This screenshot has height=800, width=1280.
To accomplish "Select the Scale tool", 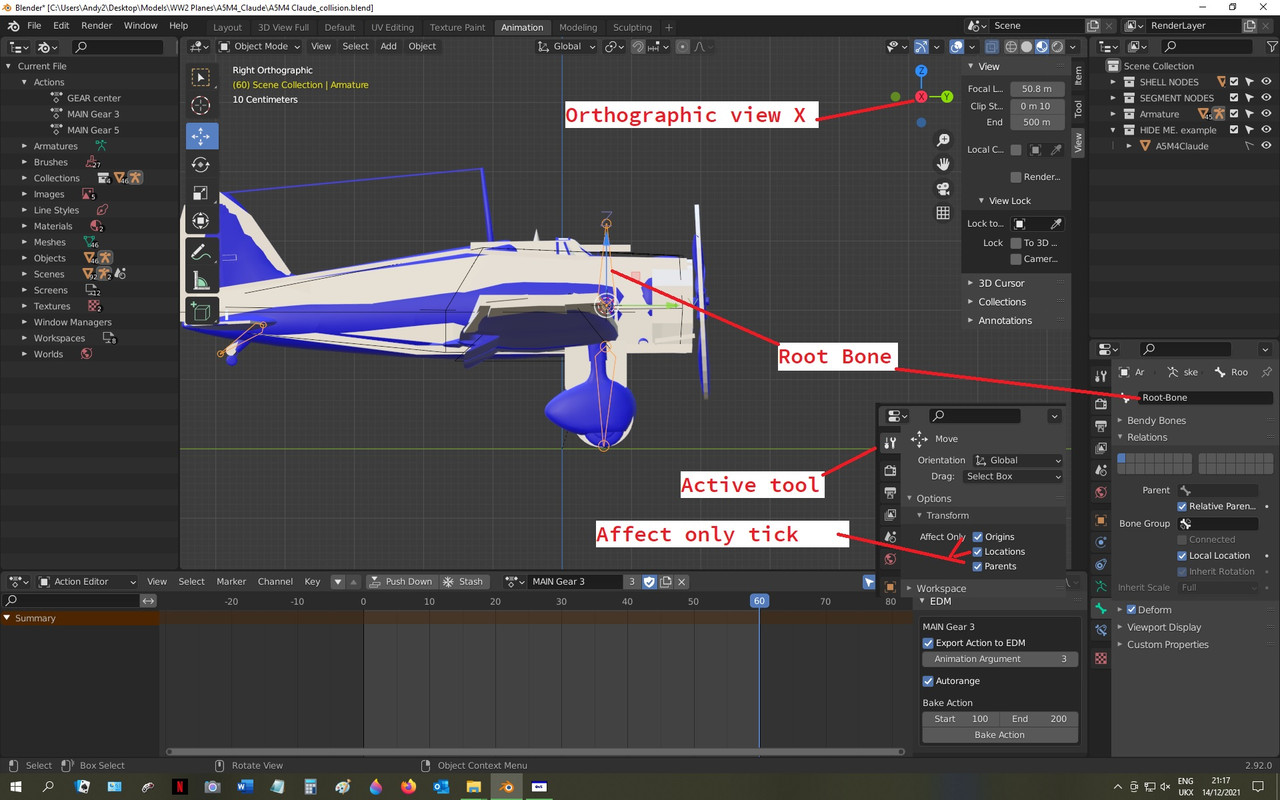I will (x=200, y=193).
